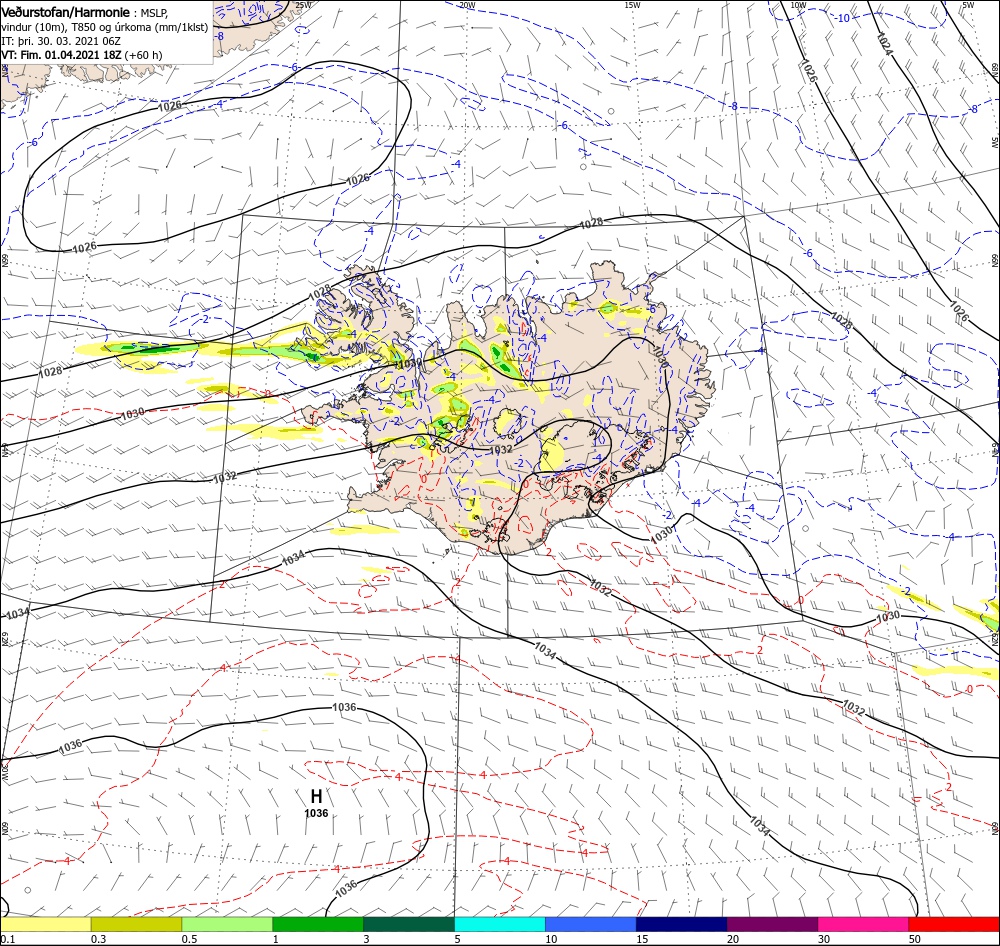The width and height of the screenshot is (1000, 946).
Task: Select the navy 15 mm legend swatch
Action: [681, 924]
